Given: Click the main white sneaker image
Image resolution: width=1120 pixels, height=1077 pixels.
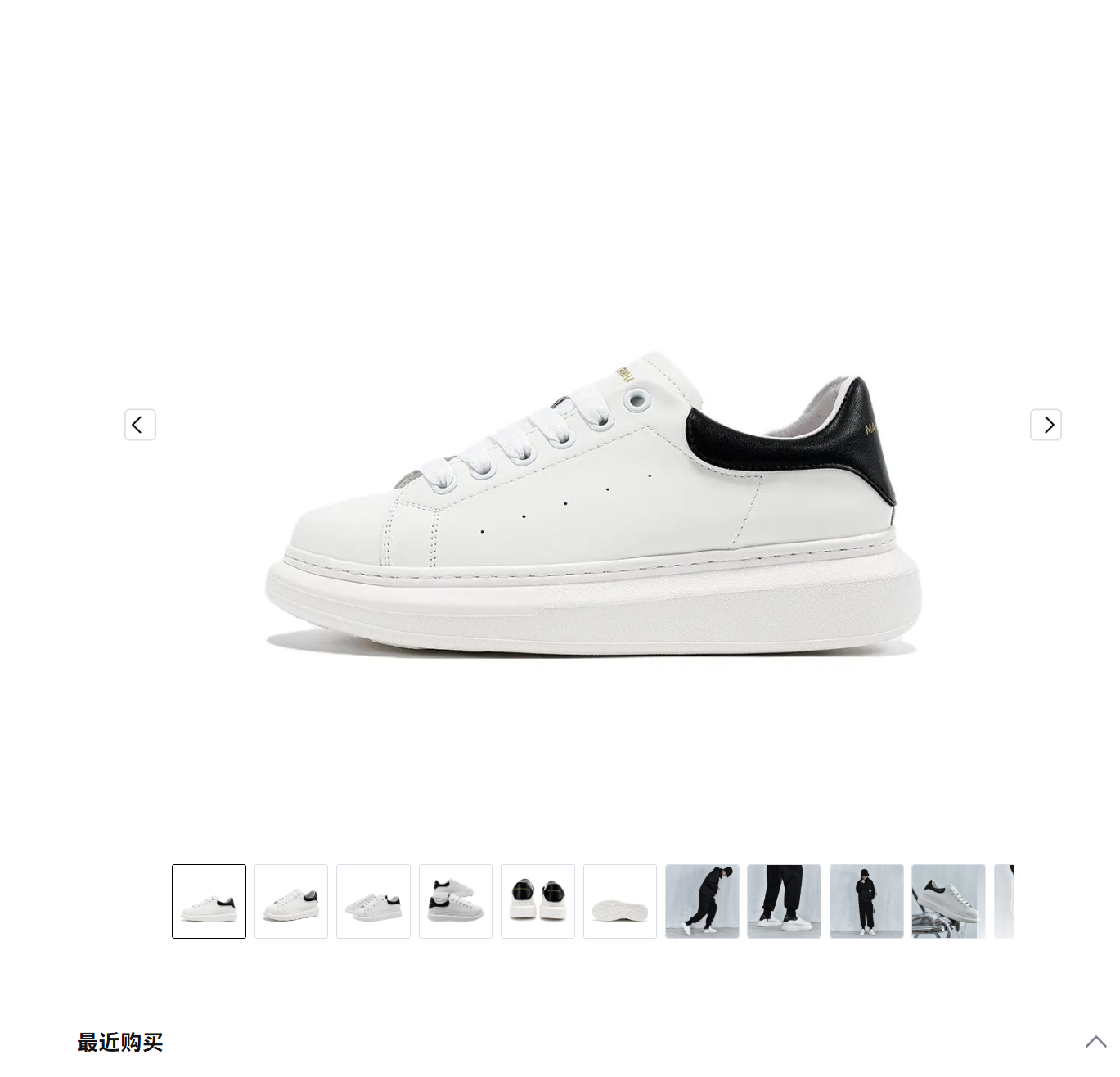Looking at the screenshot, I should [592, 503].
